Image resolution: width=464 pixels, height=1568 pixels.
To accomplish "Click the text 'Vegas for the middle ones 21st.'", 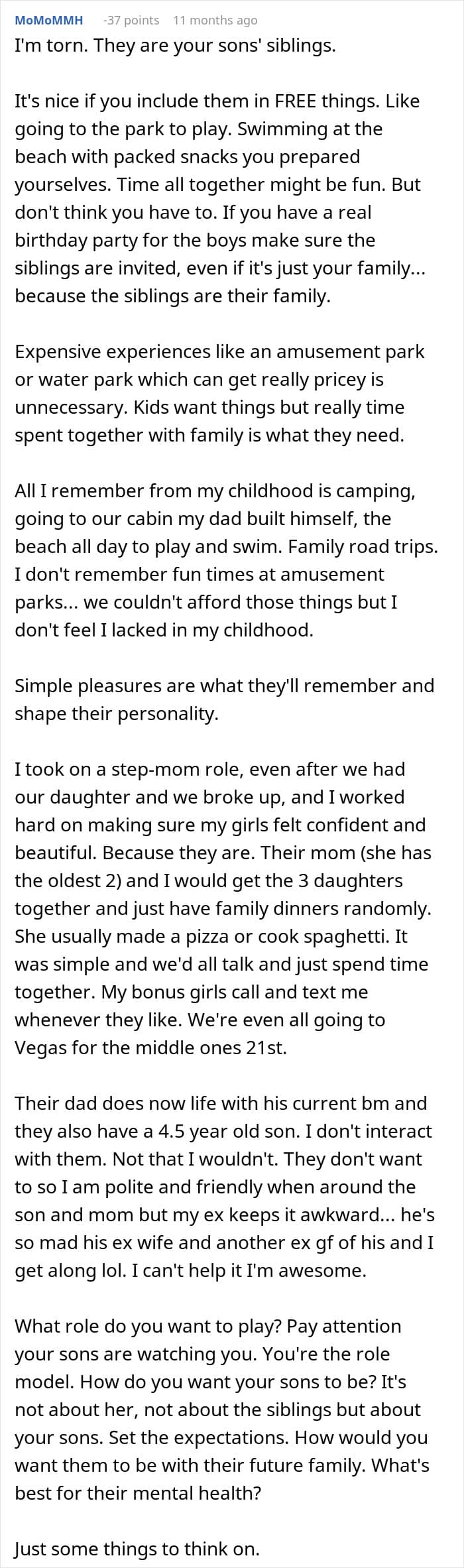I will point(150,1048).
